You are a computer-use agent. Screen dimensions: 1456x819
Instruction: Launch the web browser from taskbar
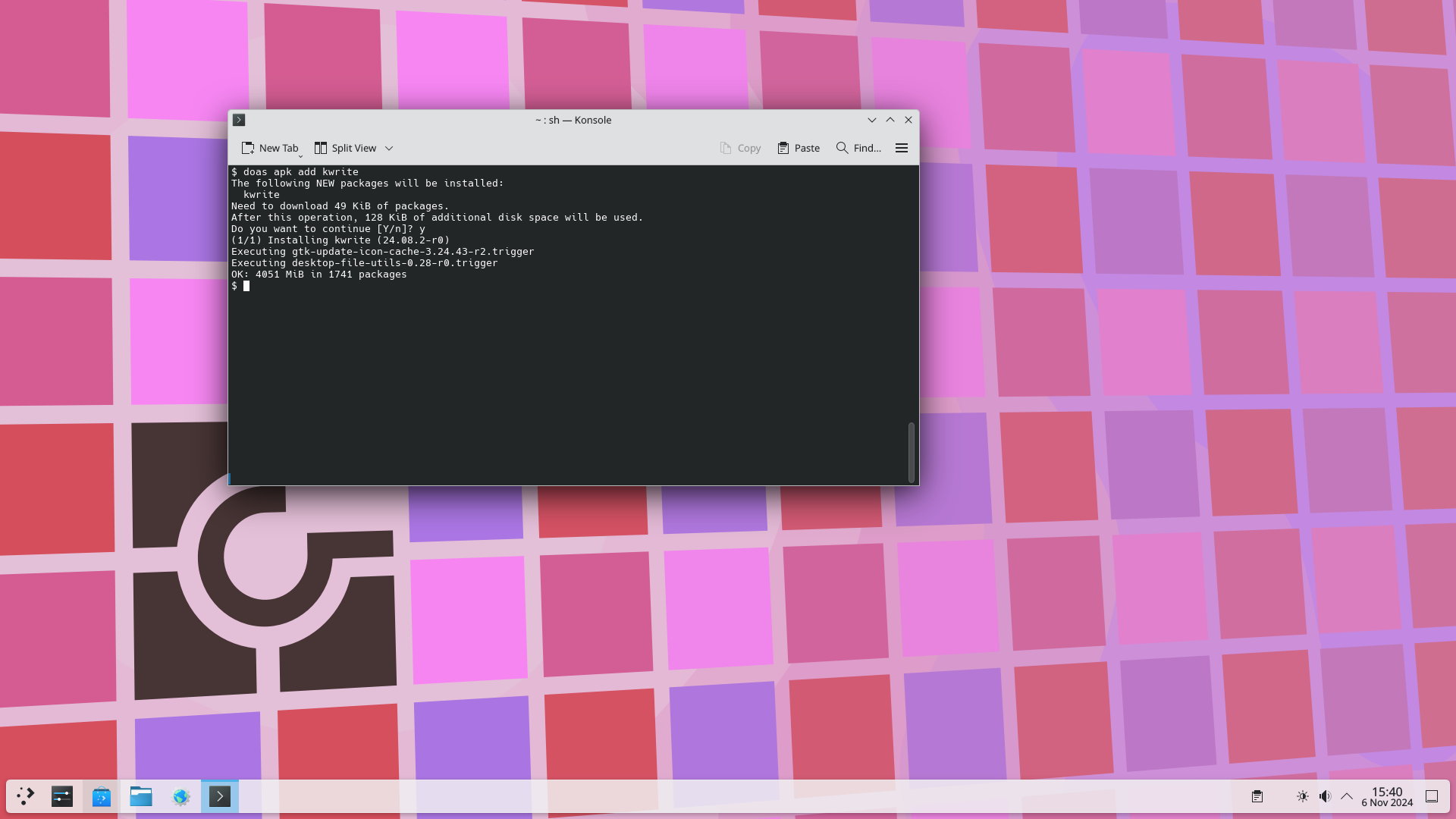(x=180, y=796)
